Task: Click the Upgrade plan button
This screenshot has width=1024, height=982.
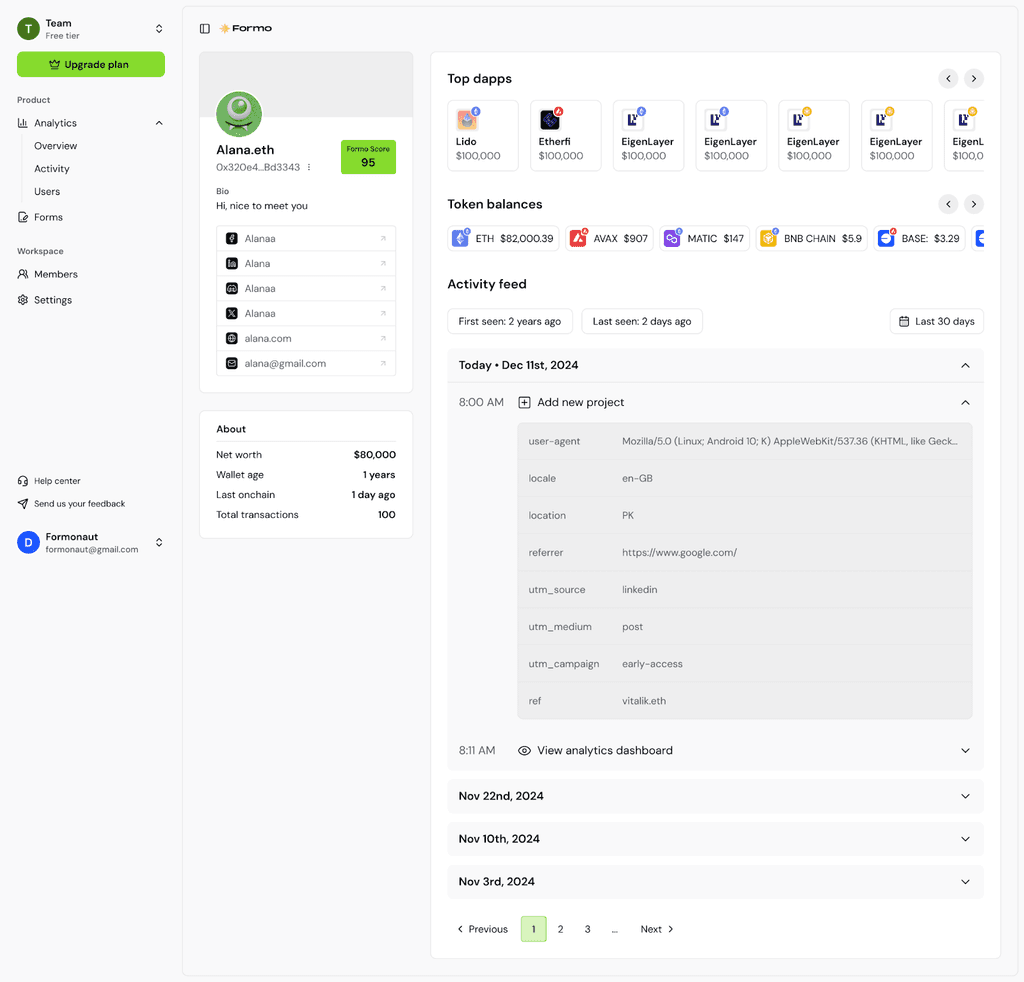Action: [90, 64]
